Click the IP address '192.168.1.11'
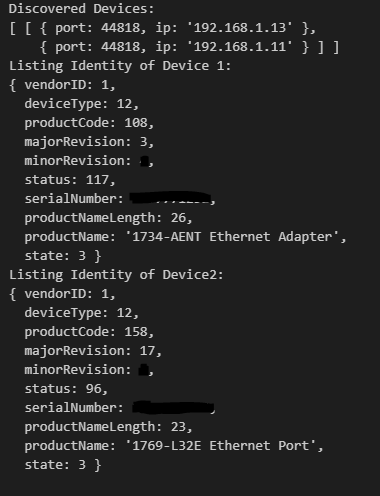This screenshot has height=496, width=380. pyautogui.click(x=240, y=47)
